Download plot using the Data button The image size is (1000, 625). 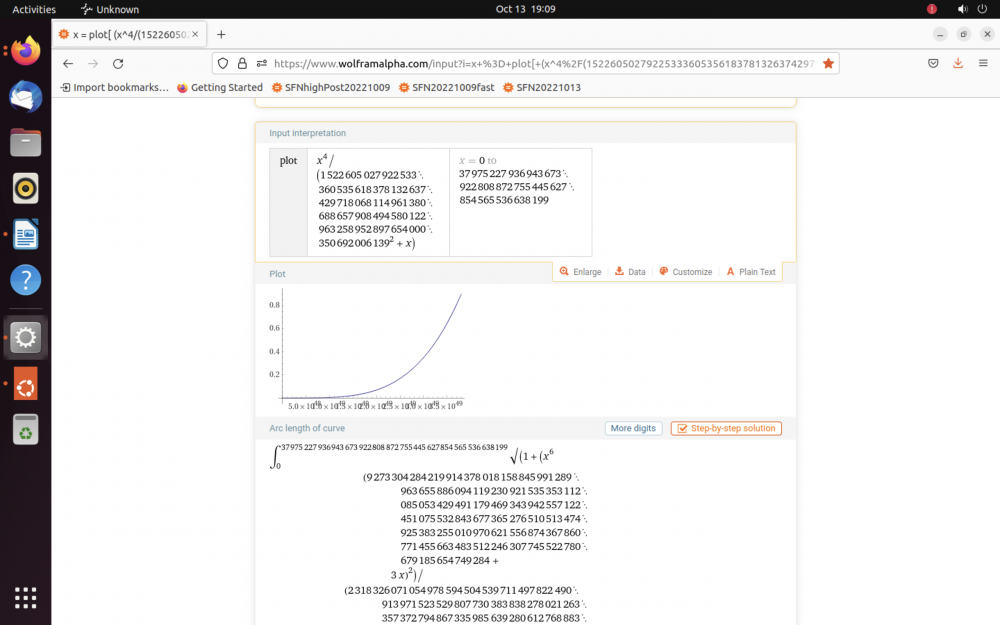(x=630, y=272)
